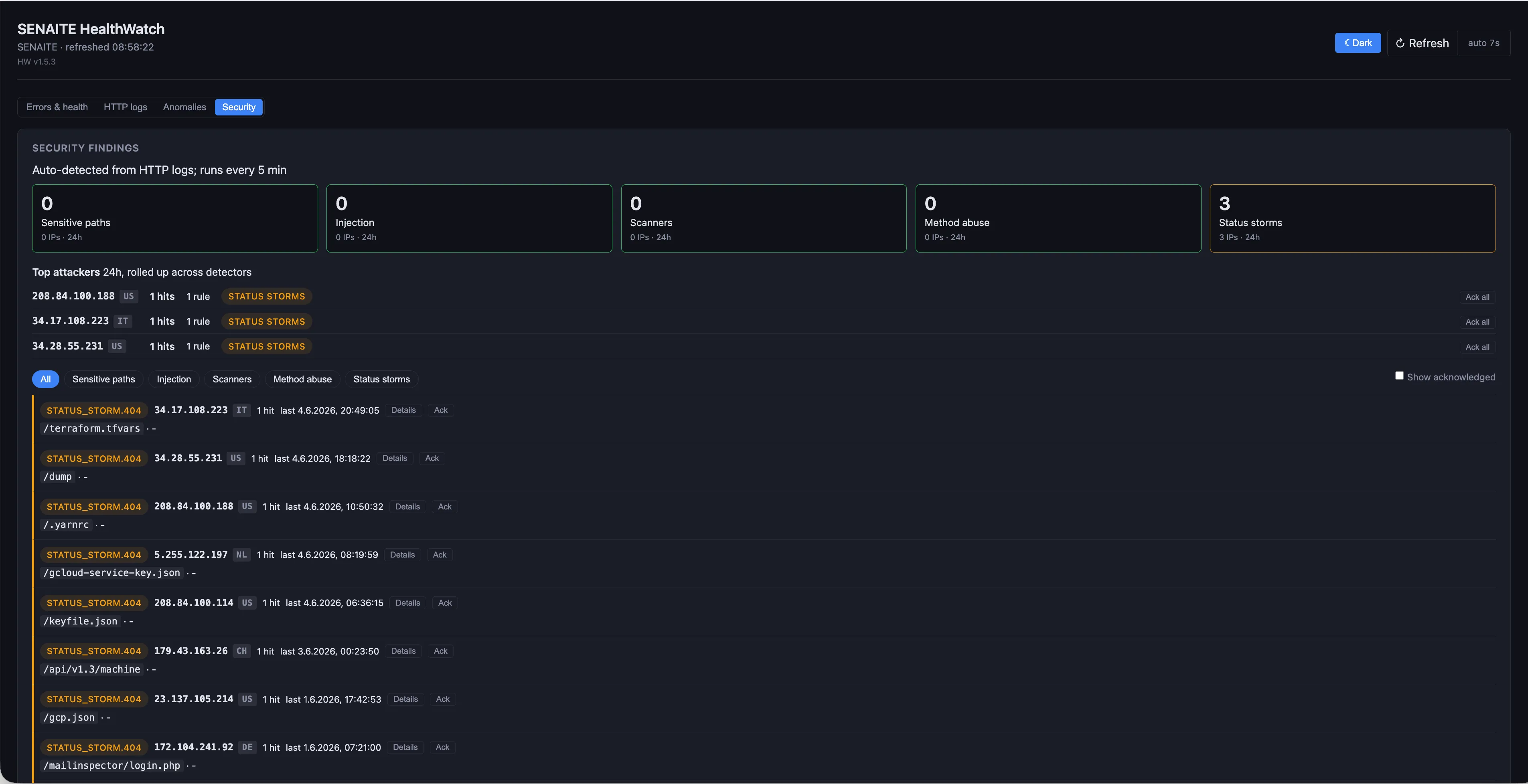Viewport: 1528px width, 784px height.
Task: Open the Status storms summary card
Action: (x=1352, y=218)
